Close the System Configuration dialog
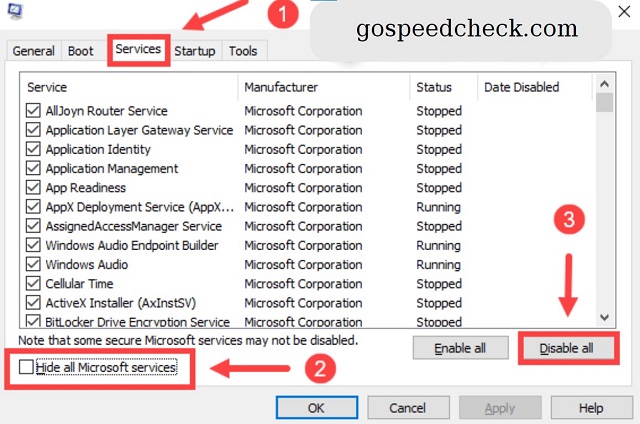The width and height of the screenshot is (640, 424). coord(624,11)
